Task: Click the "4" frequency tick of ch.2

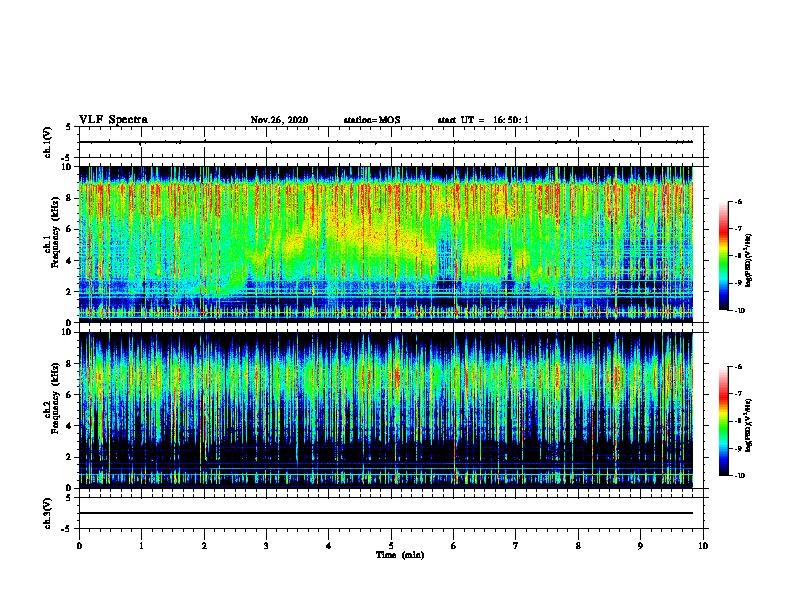Action: [69, 426]
